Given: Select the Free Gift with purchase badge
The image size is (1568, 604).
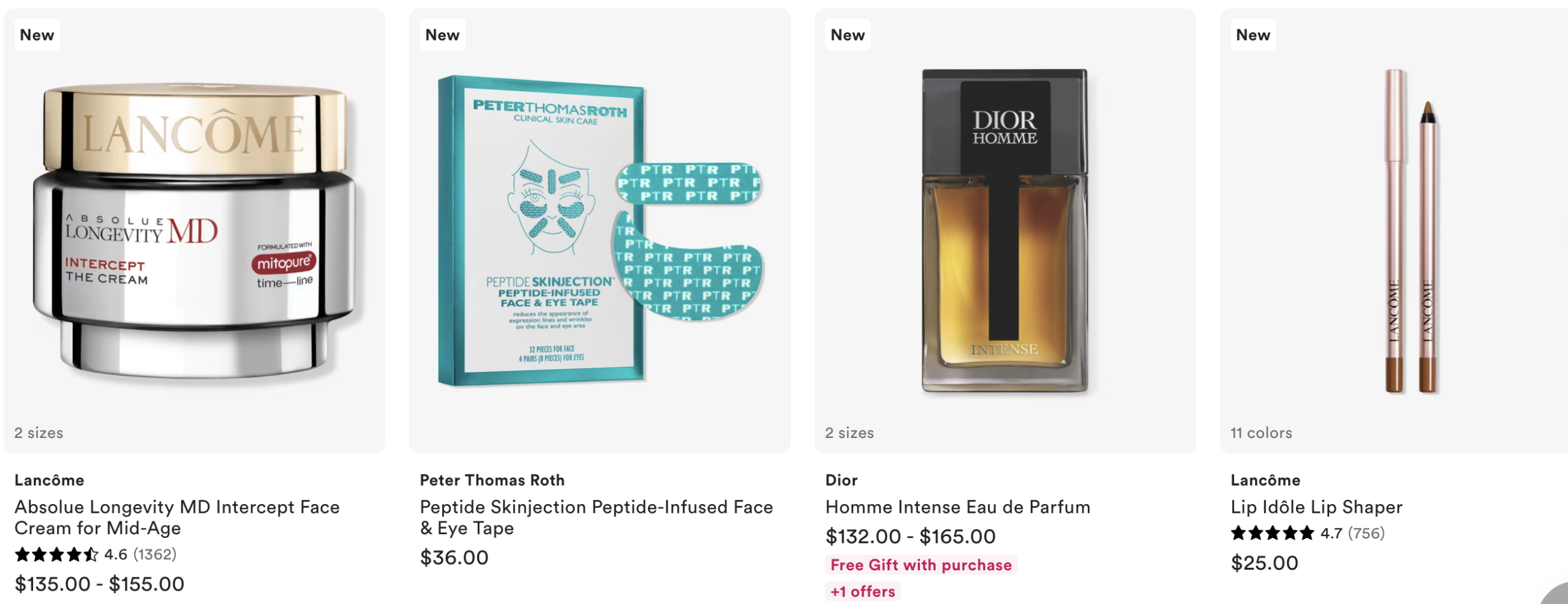Looking at the screenshot, I should (921, 565).
